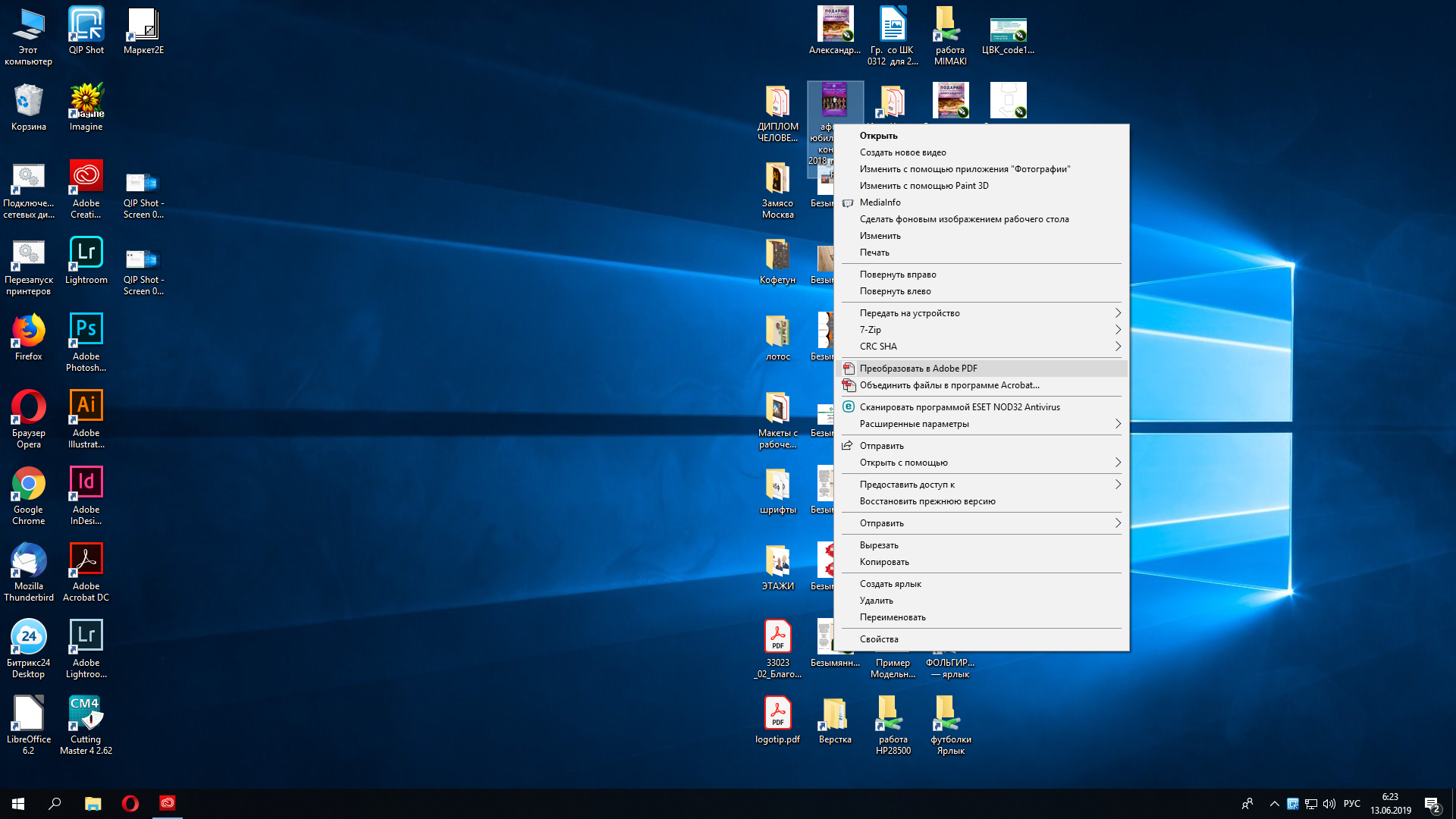Viewport: 1456px width, 819px height.
Task: Choose Преобразовать в Adobe PDF
Action: pos(981,369)
